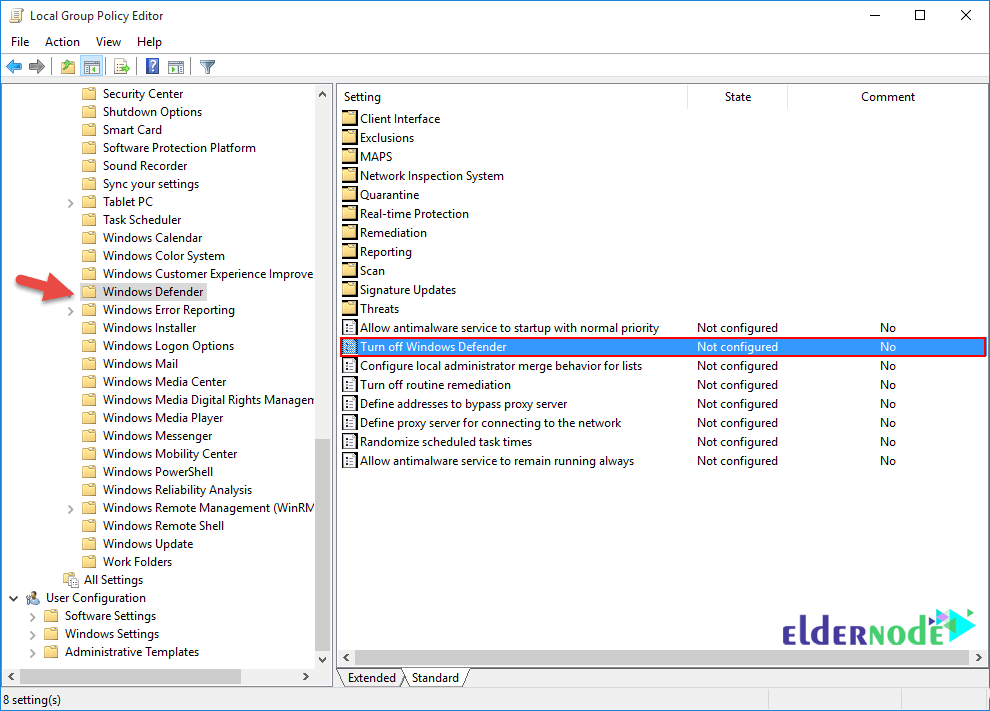Sort by the Comment column header
990x711 pixels.
pyautogui.click(x=888, y=97)
